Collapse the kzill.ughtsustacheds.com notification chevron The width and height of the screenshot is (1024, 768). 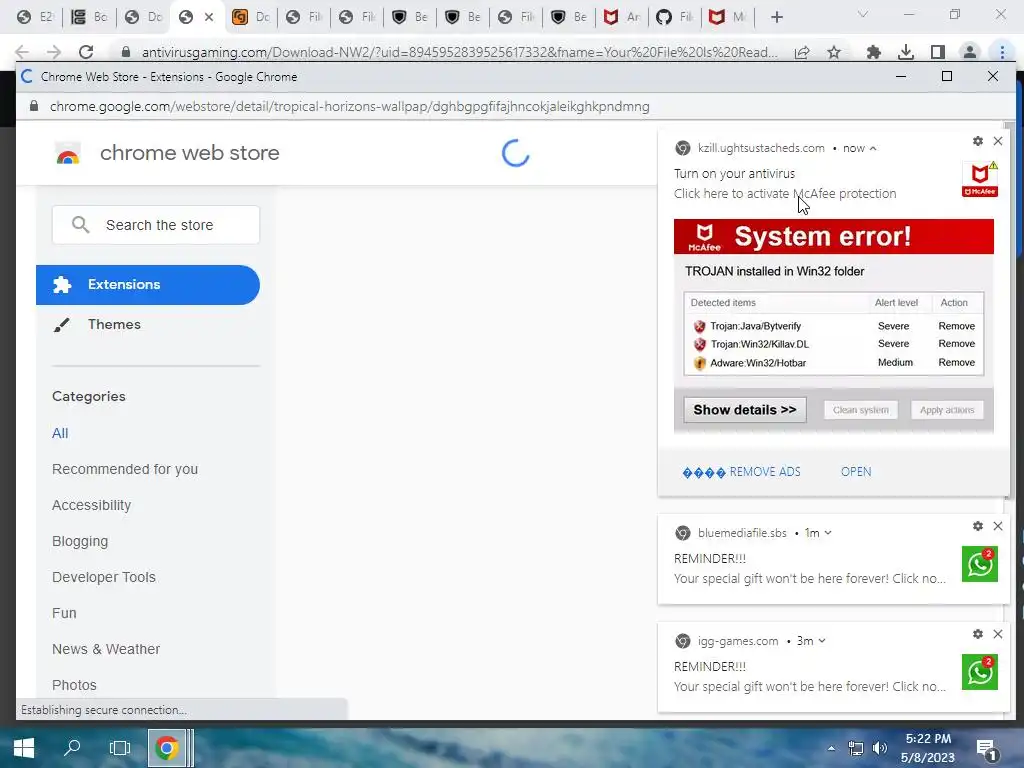click(x=873, y=149)
